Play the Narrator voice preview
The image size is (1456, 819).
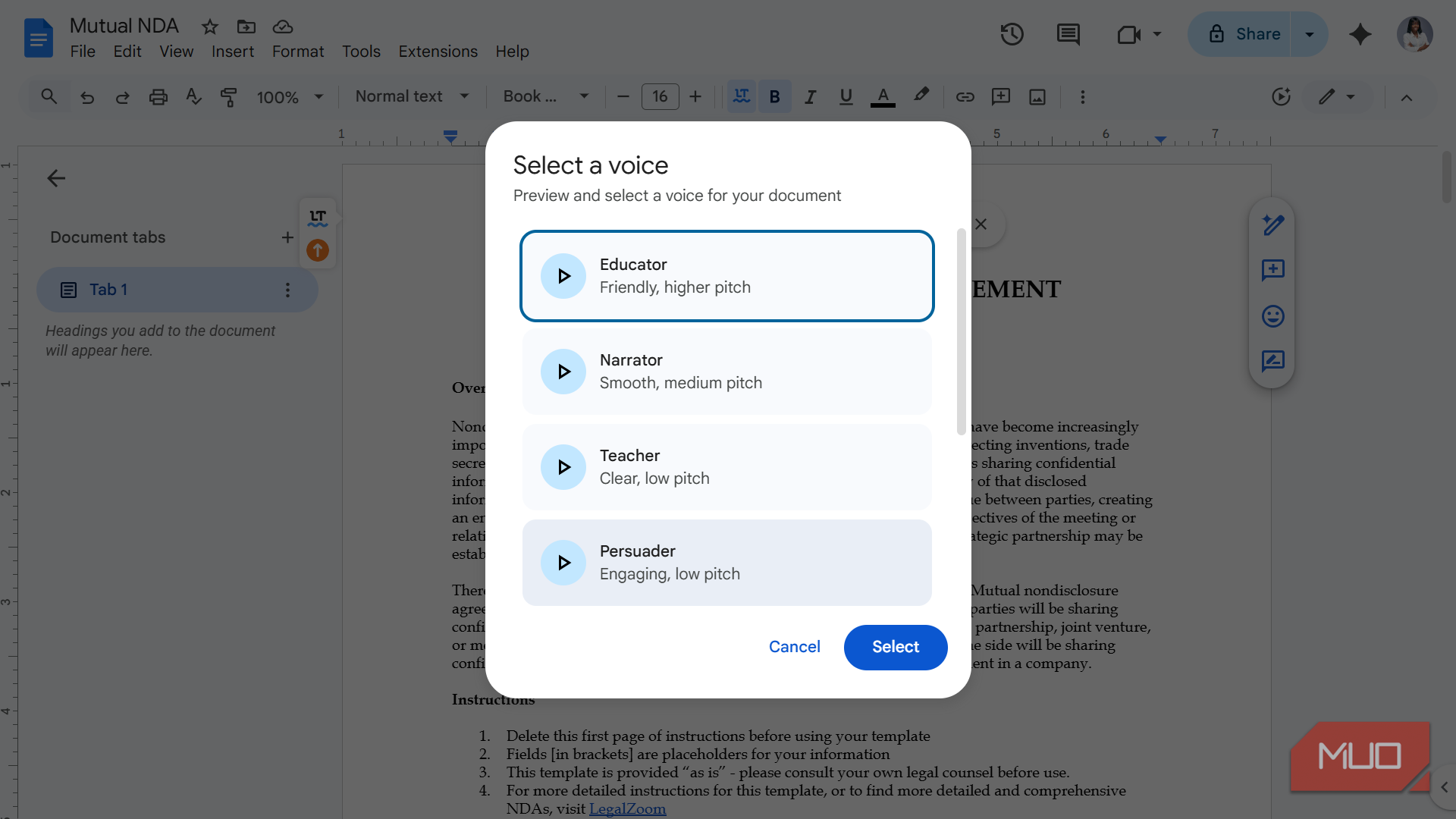(563, 372)
